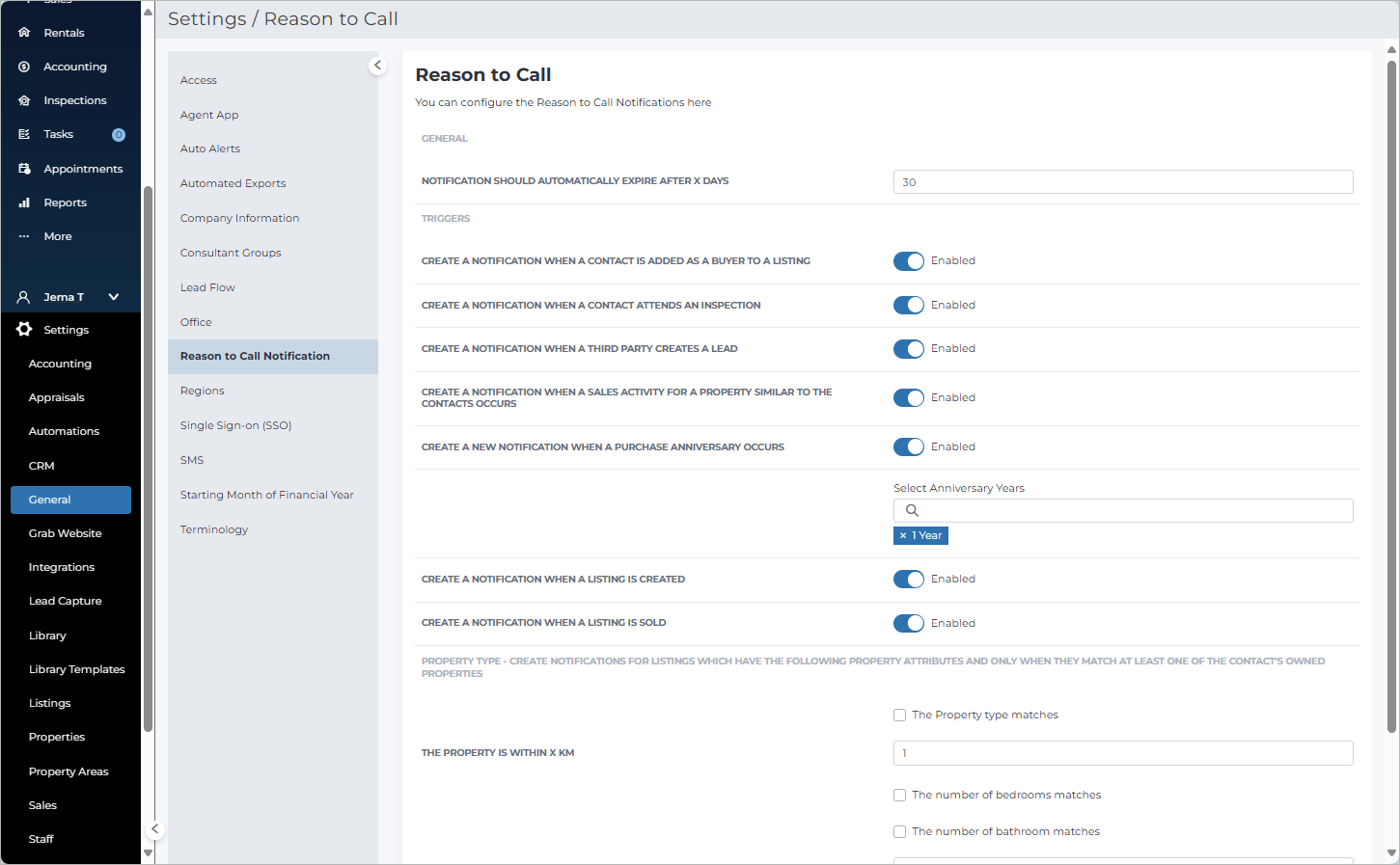Click the Appointments calendar icon
Image resolution: width=1400 pixels, height=865 pixels.
point(24,169)
